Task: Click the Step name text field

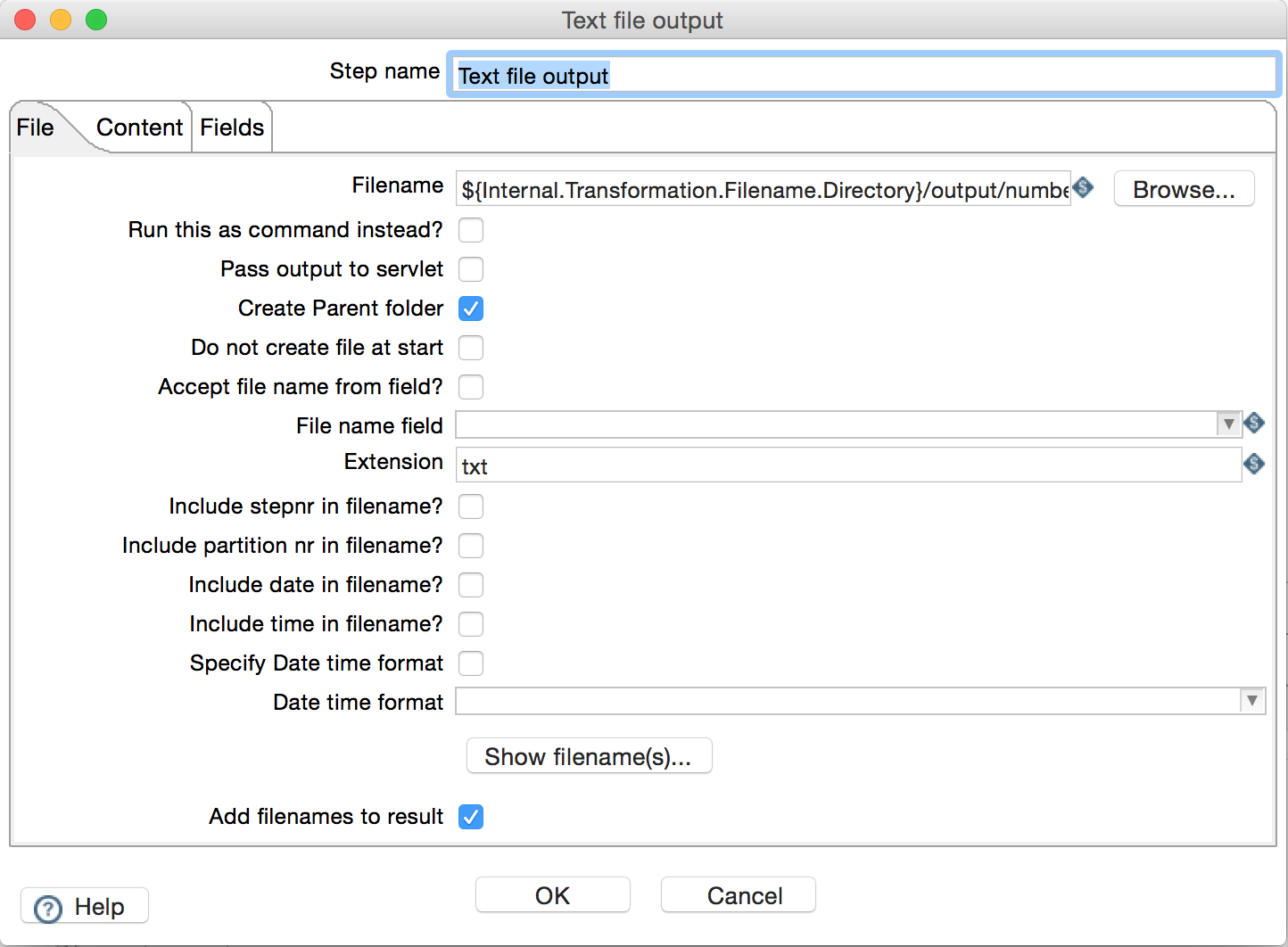Action: (862, 76)
